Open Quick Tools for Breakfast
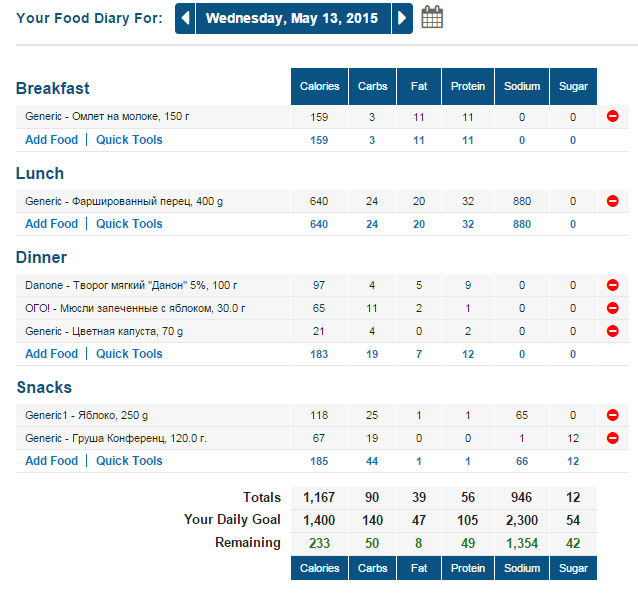The height and width of the screenshot is (597, 638). pyautogui.click(x=129, y=140)
